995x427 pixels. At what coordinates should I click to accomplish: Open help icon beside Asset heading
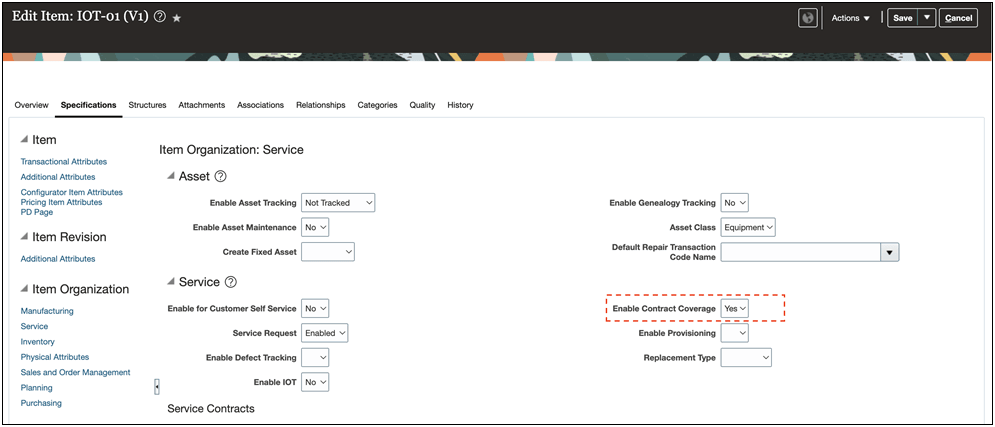click(x=221, y=176)
